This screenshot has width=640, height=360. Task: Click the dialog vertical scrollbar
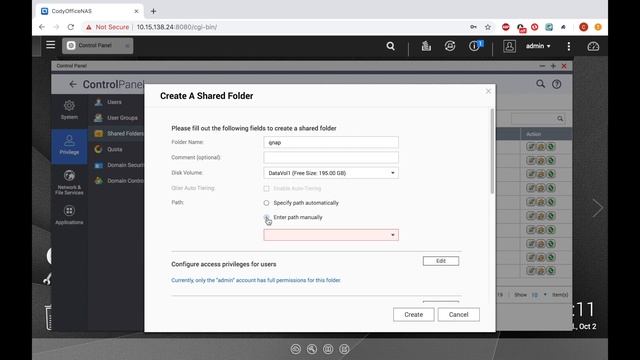pos(492,151)
